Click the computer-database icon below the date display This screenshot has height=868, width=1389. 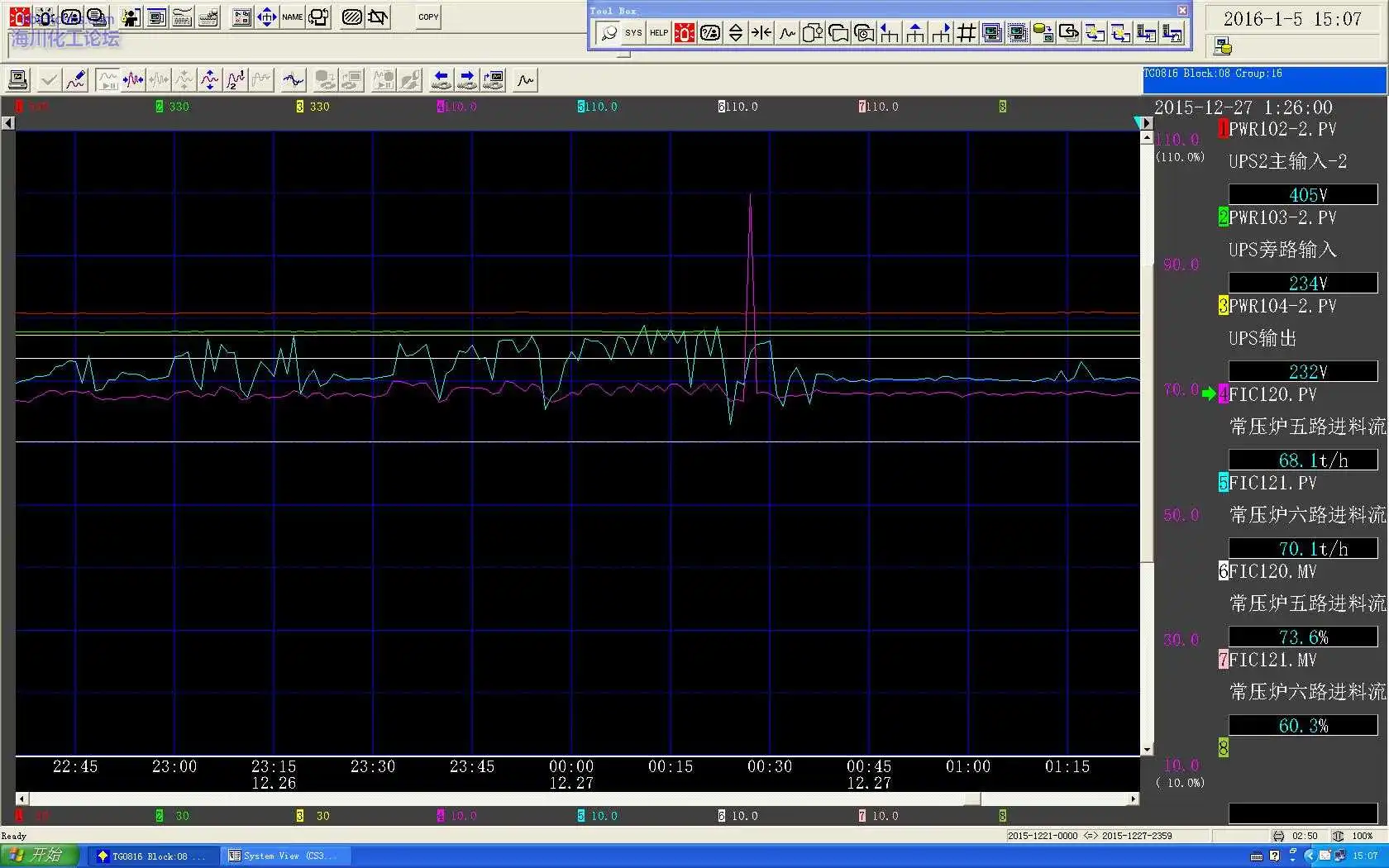point(1223,46)
